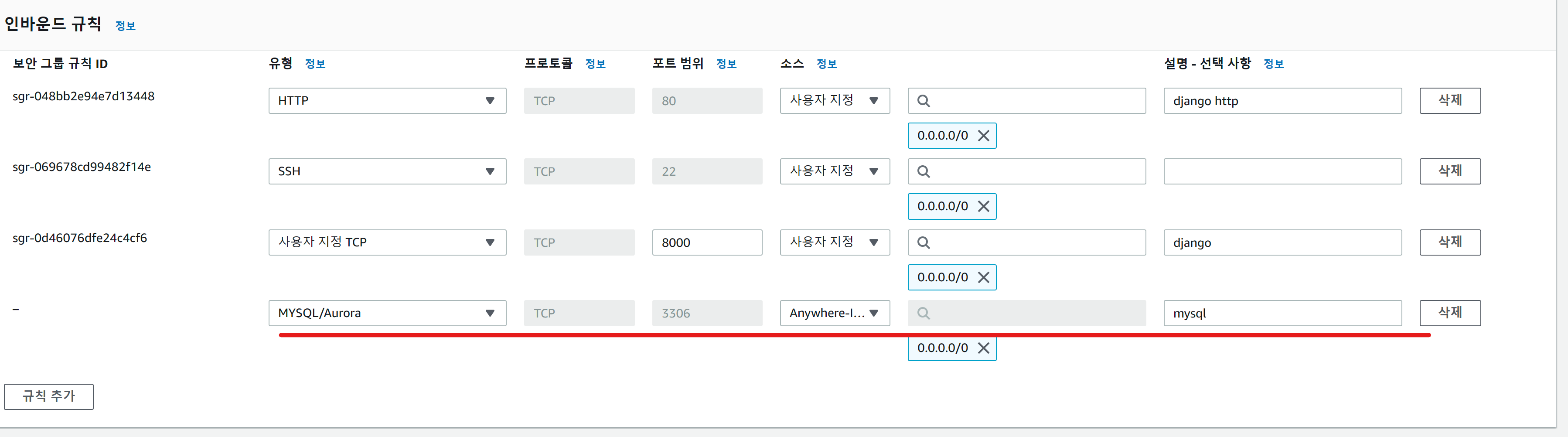The height and width of the screenshot is (437, 1568).
Task: Remove 0.0.0.0/0 chip in MYSQL/Aurora rule
Action: (983, 348)
